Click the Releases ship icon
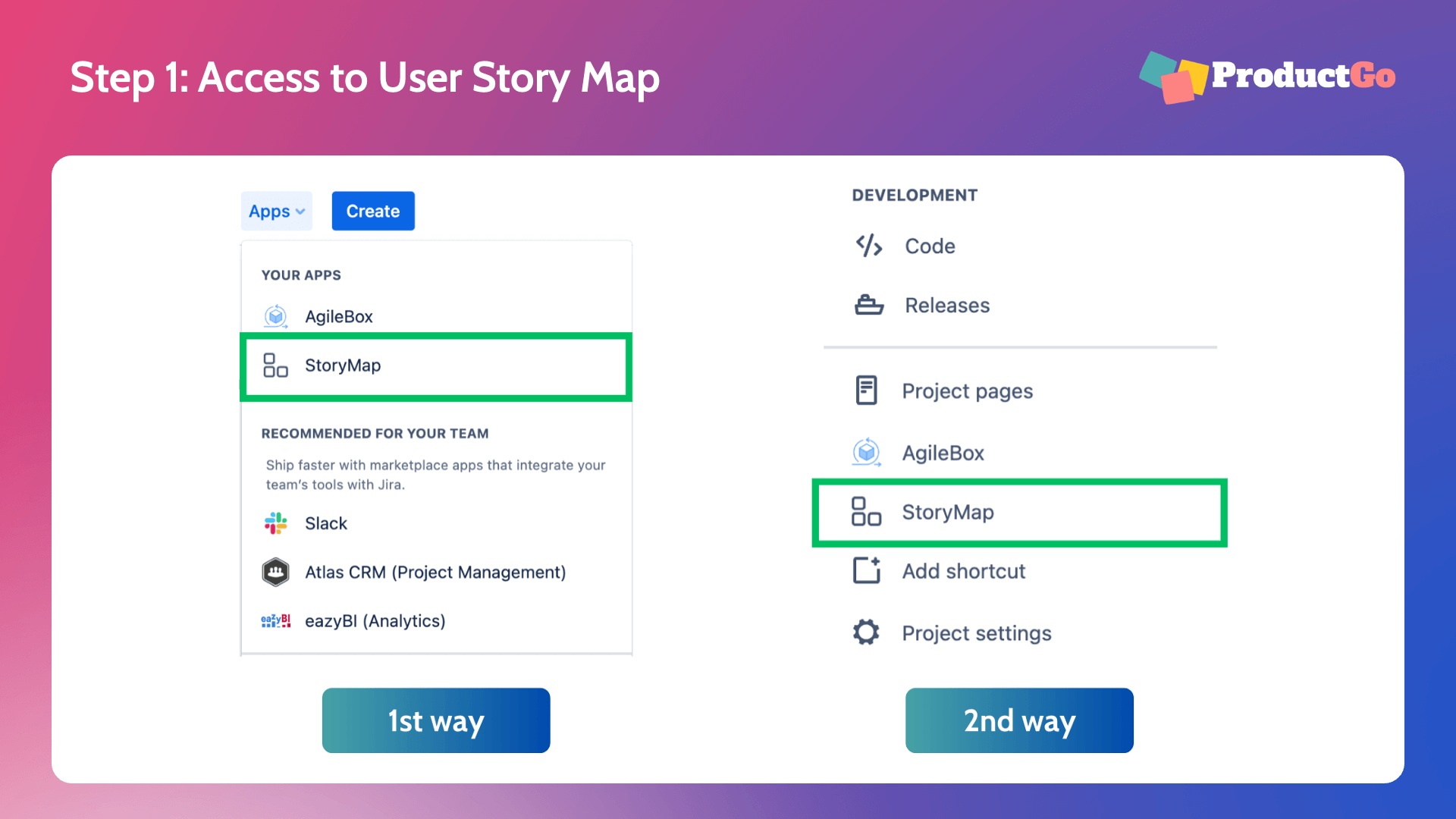This screenshot has height=819, width=1456. tap(869, 305)
